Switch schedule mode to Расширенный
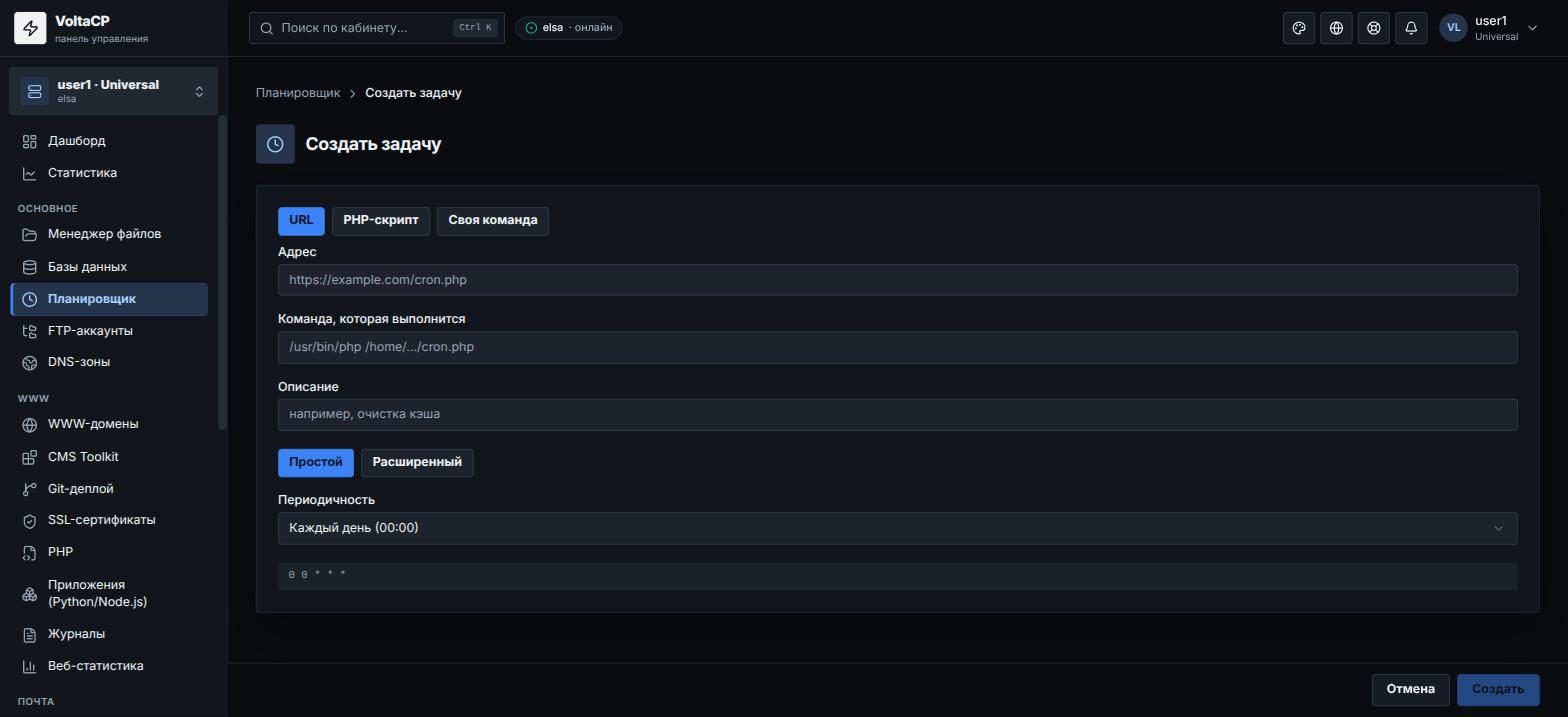The width and height of the screenshot is (1568, 717). pyautogui.click(x=417, y=462)
